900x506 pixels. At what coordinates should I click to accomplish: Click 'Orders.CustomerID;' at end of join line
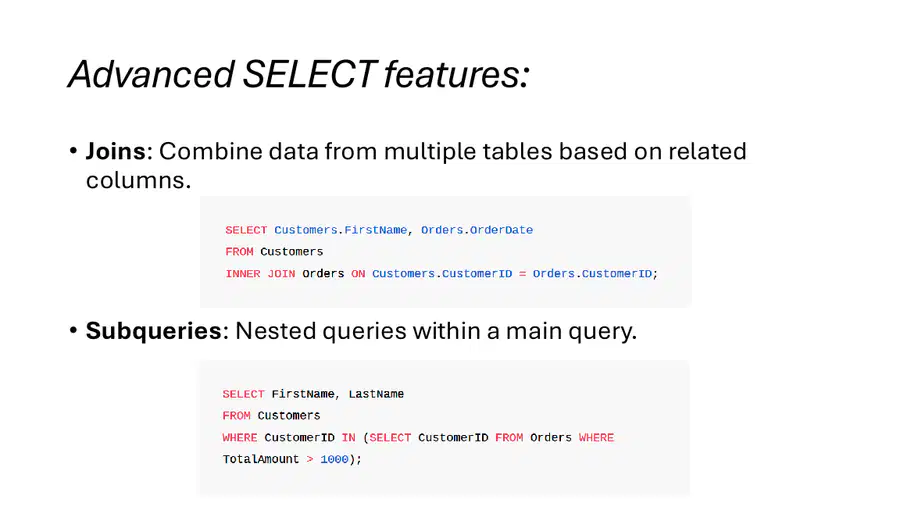coord(595,274)
